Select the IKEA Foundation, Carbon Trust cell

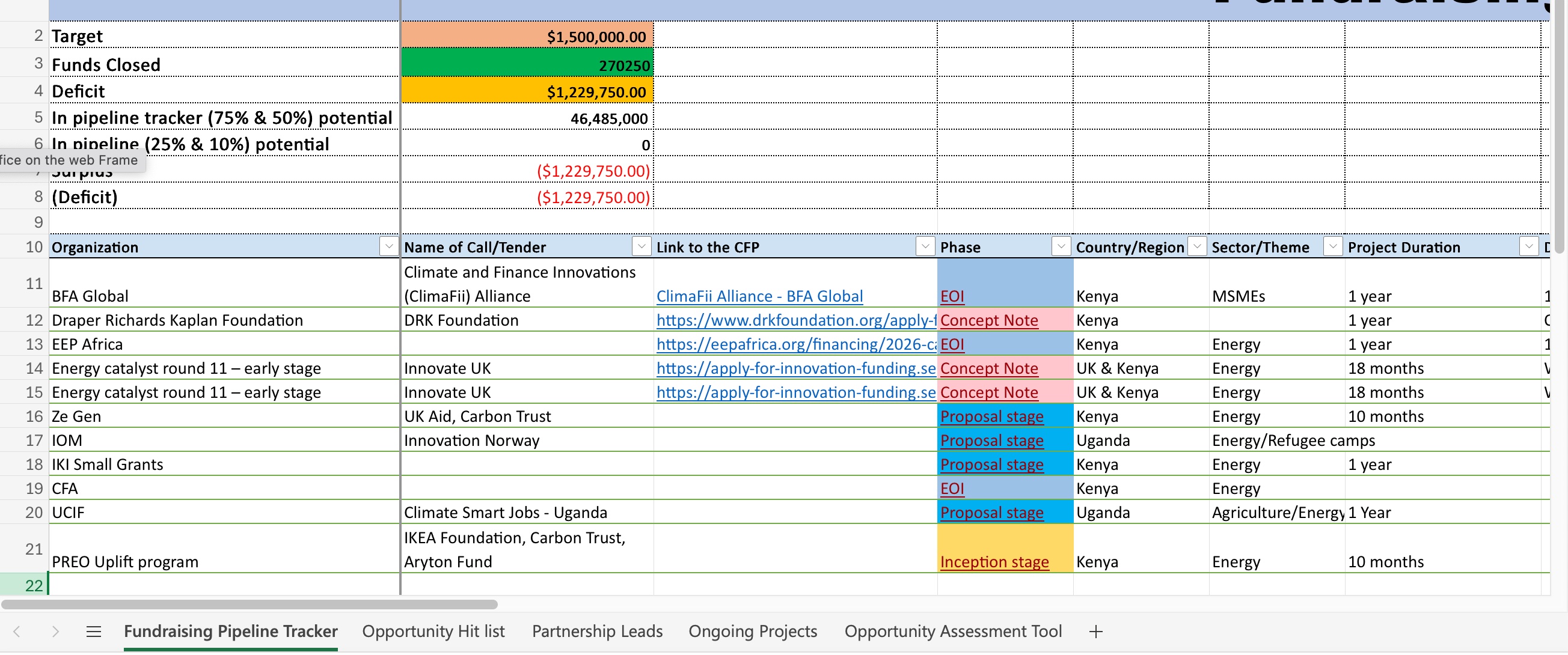[527, 550]
